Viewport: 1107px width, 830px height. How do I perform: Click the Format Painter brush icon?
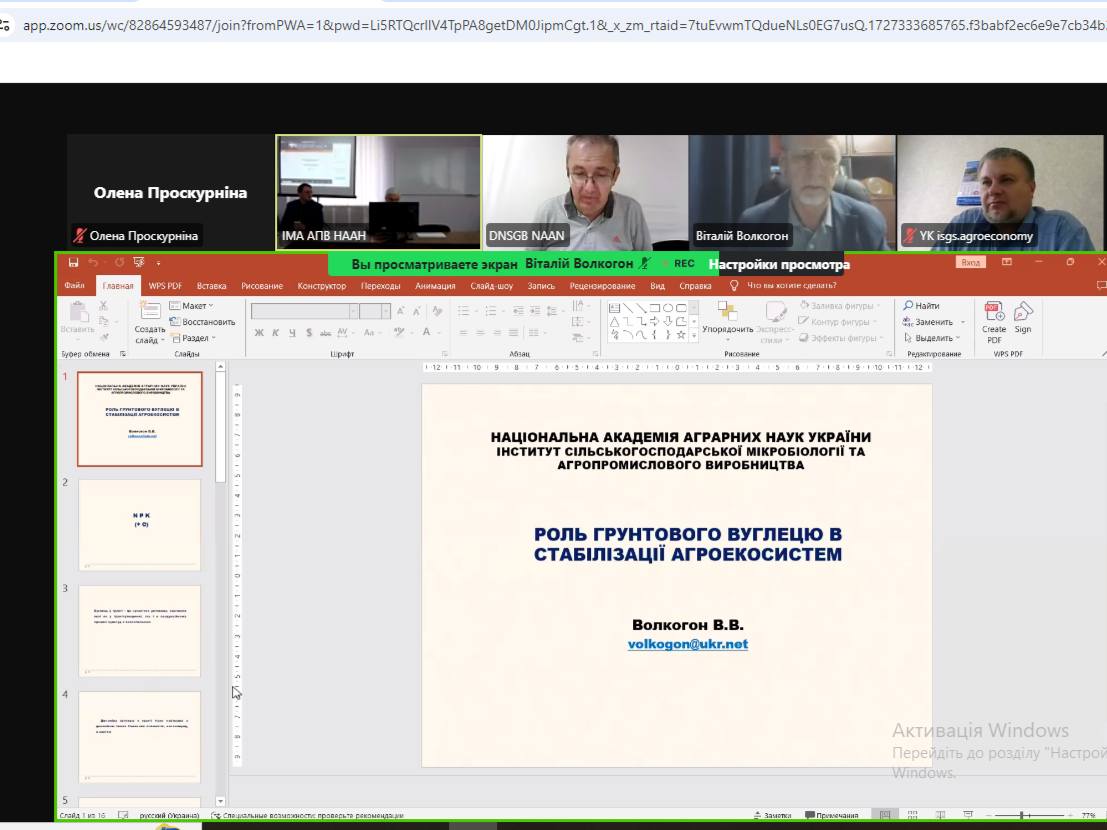click(x=104, y=337)
